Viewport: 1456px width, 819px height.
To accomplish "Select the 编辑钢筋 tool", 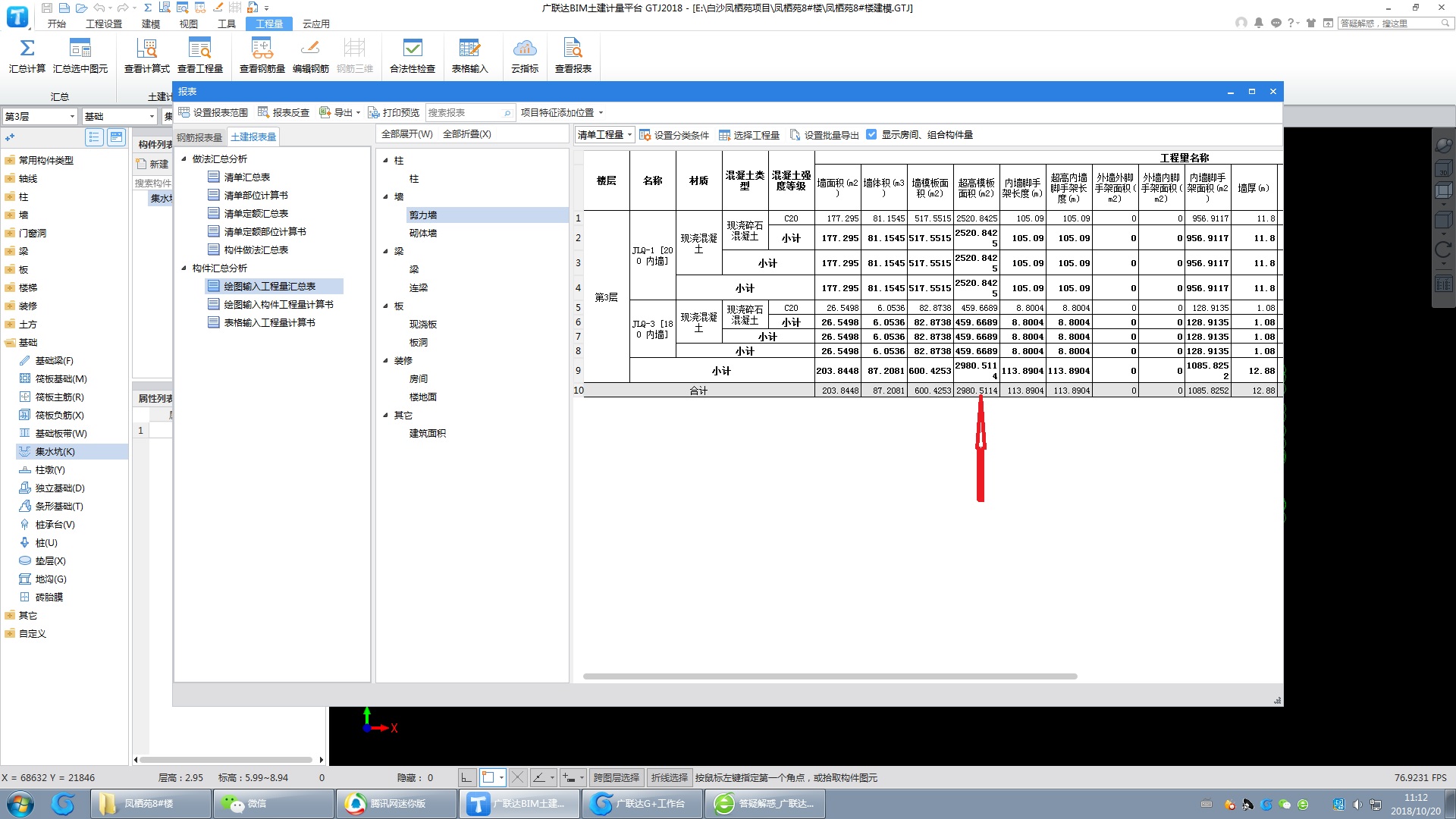I will (311, 55).
